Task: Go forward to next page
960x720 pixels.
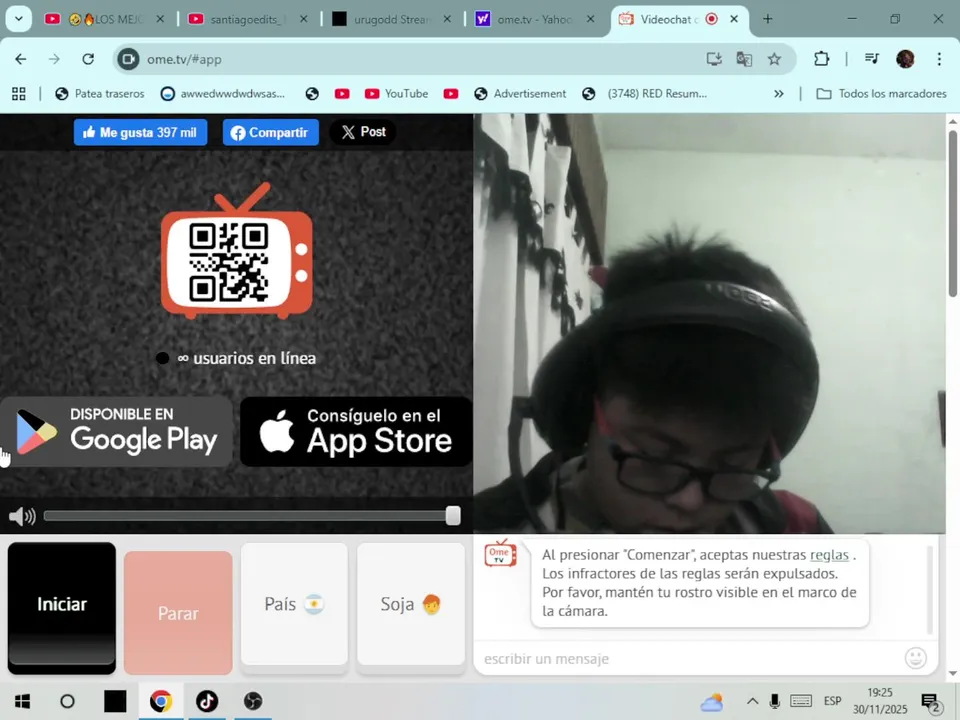Action: [x=54, y=59]
